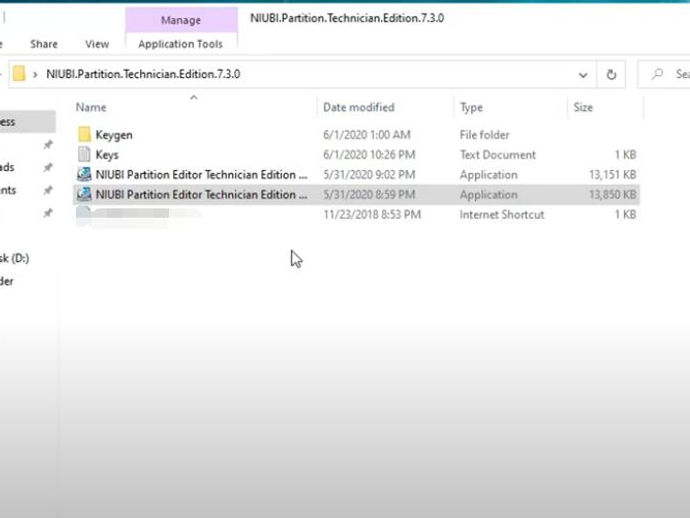Select the disk (D:) navigation item
This screenshot has width=690, height=518.
coord(15,258)
